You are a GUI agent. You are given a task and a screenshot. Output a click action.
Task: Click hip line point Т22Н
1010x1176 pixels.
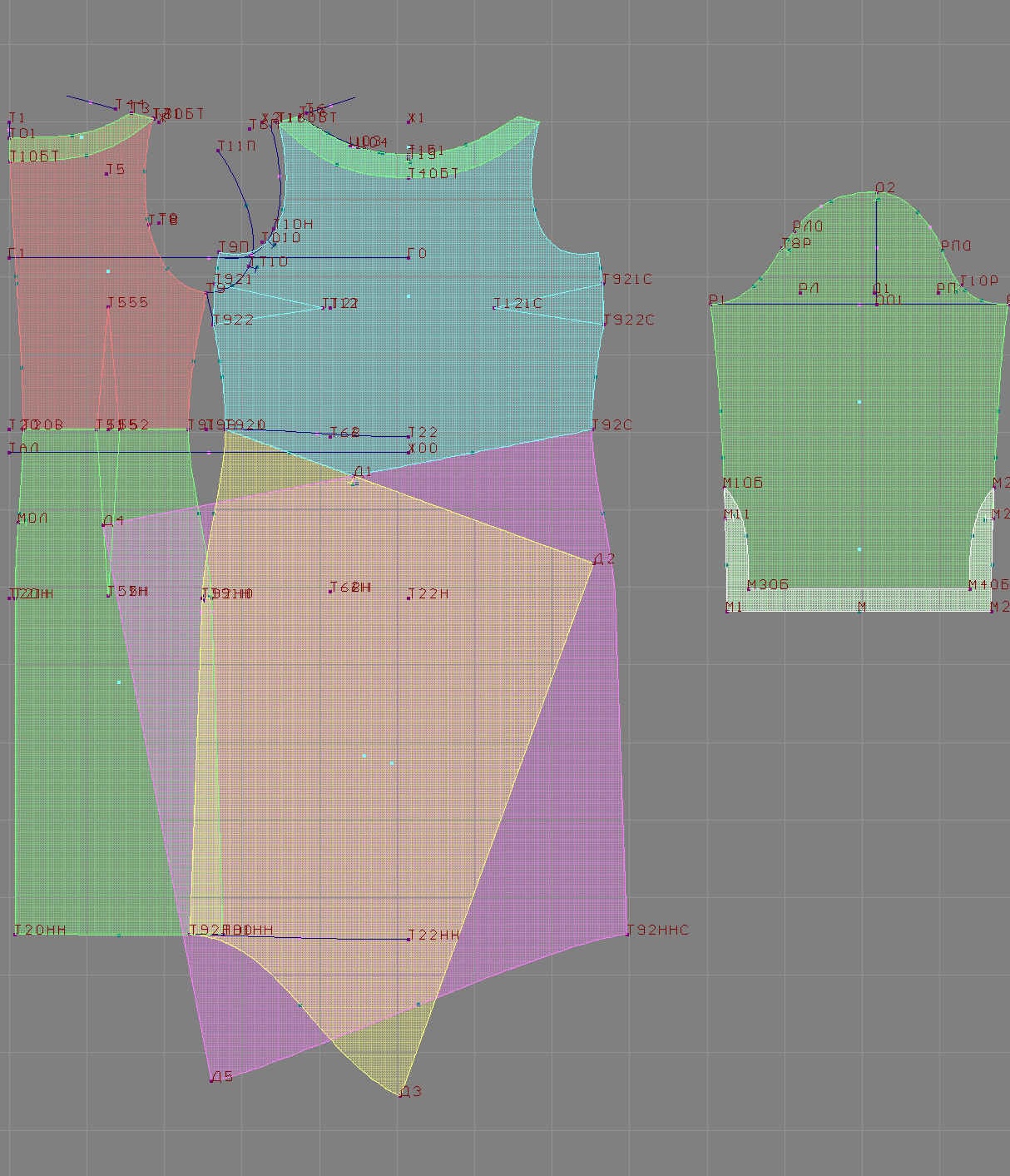click(x=408, y=598)
